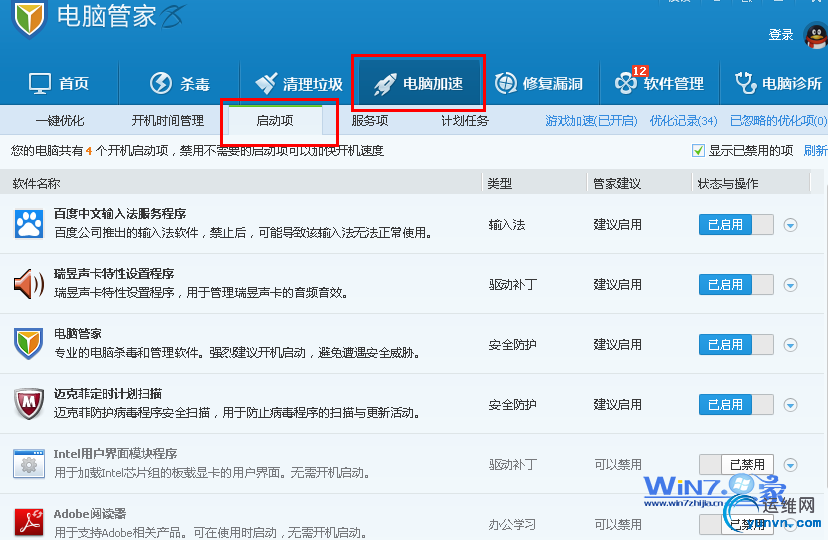
Task: Click the software update badge 12
Action: [x=639, y=71]
